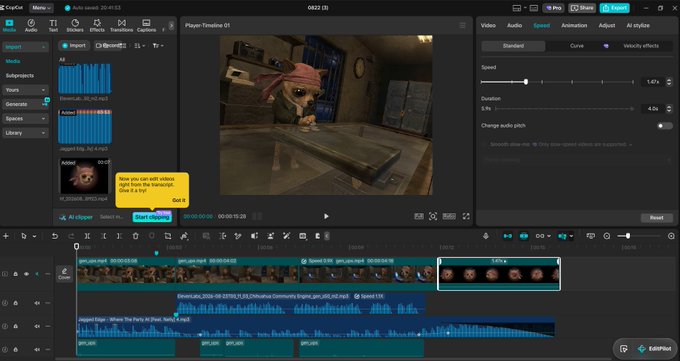
Task: Open the Stickers tab
Action: (75, 26)
